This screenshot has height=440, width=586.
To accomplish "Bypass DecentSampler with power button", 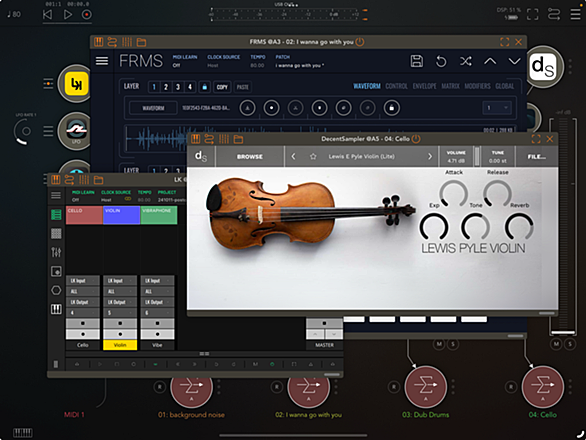I will pyautogui.click(x=416, y=139).
